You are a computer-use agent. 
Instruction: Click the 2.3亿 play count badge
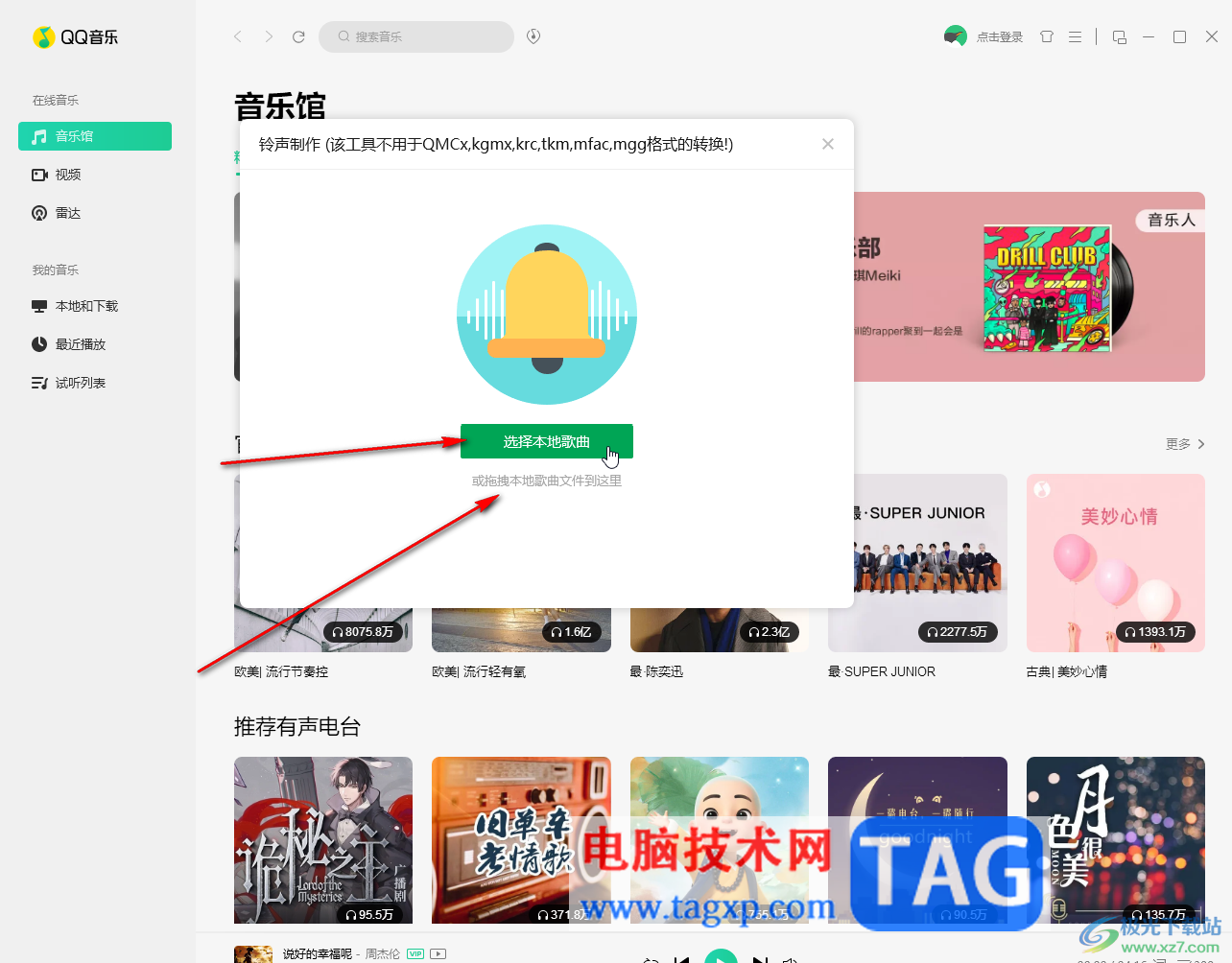tap(770, 632)
